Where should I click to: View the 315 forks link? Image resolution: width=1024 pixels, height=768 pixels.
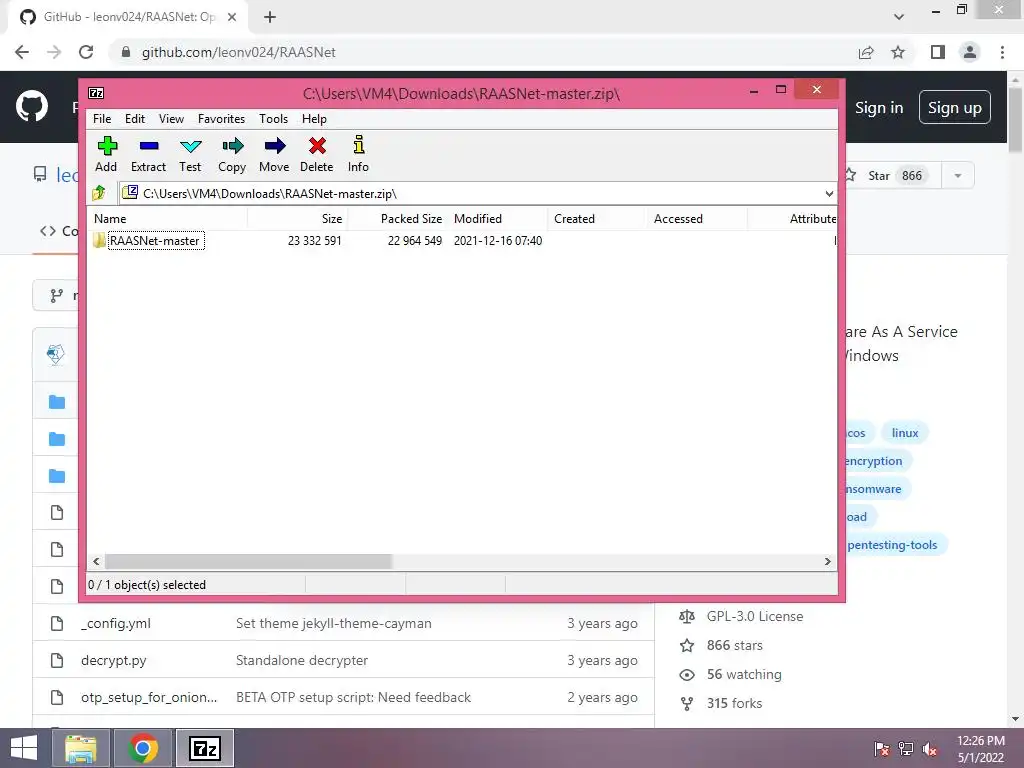[x=734, y=704]
